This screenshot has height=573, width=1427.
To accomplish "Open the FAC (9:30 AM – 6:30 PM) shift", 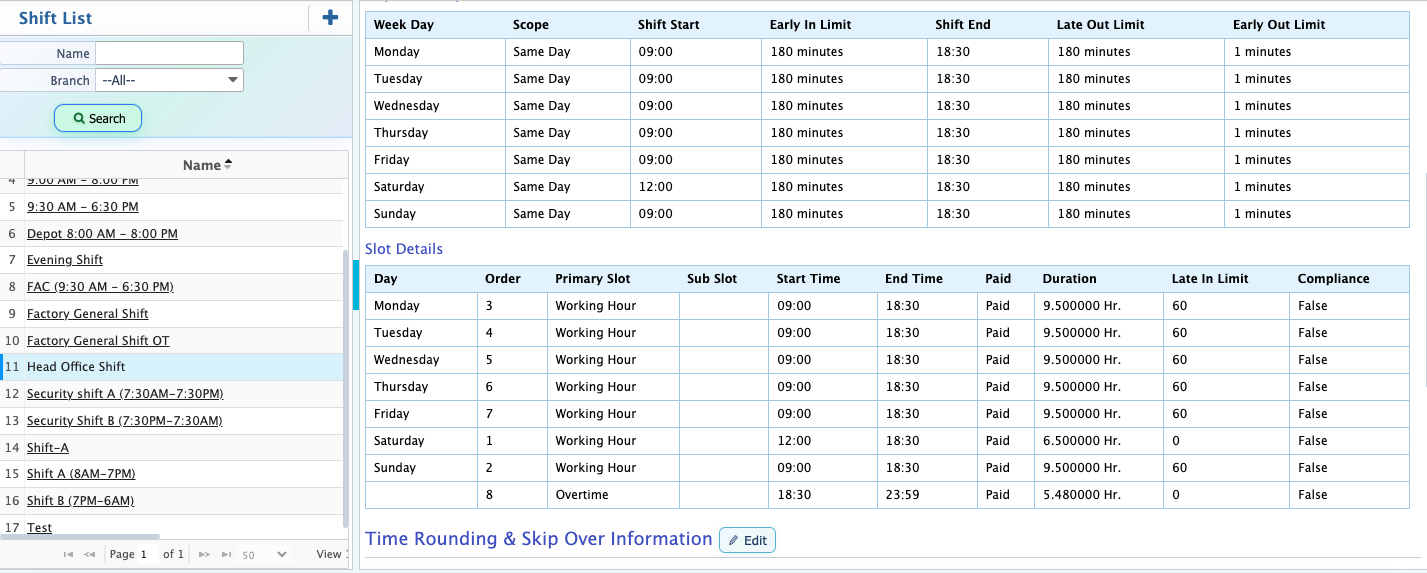I will pos(100,287).
